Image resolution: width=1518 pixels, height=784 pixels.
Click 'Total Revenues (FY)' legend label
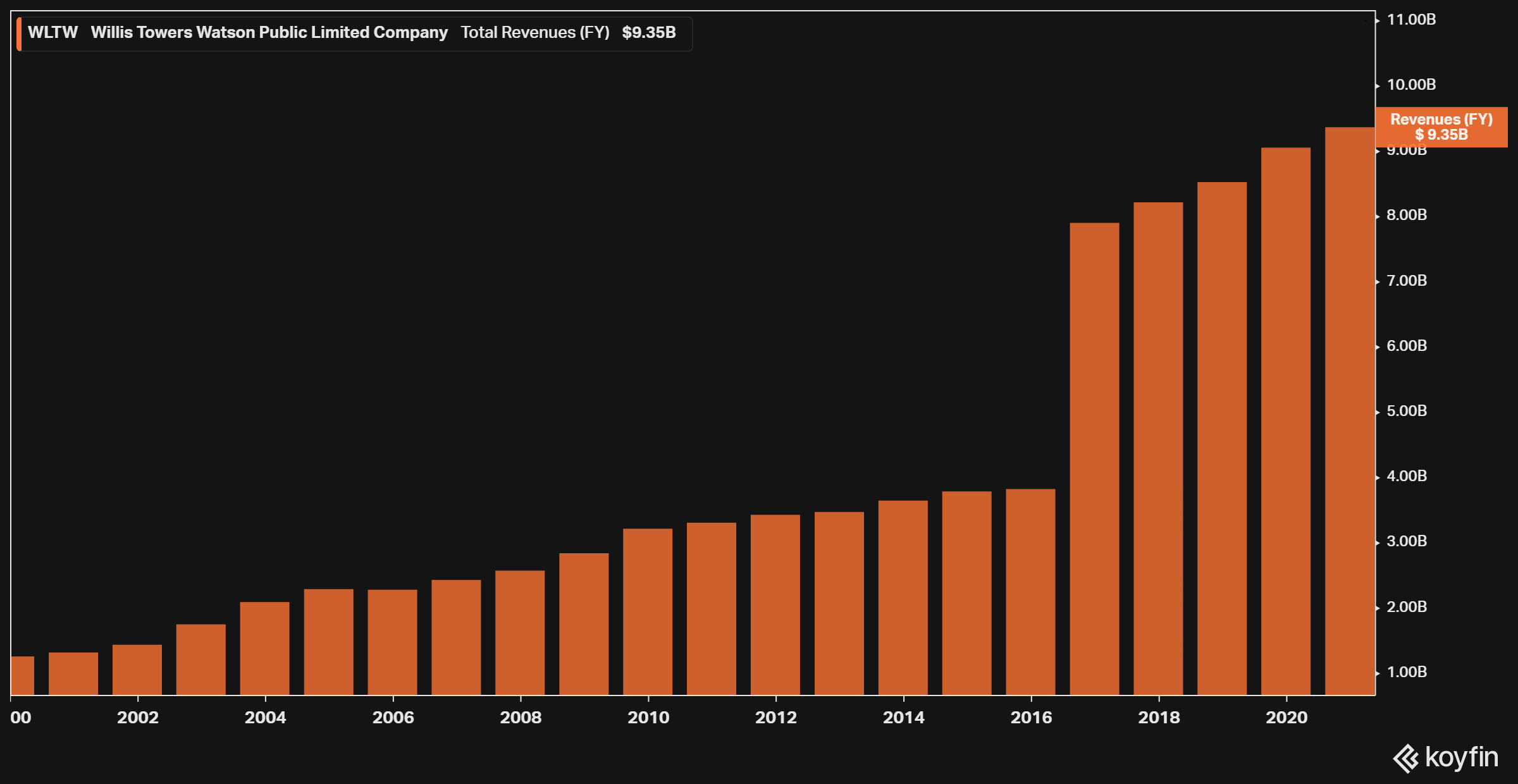coord(535,32)
